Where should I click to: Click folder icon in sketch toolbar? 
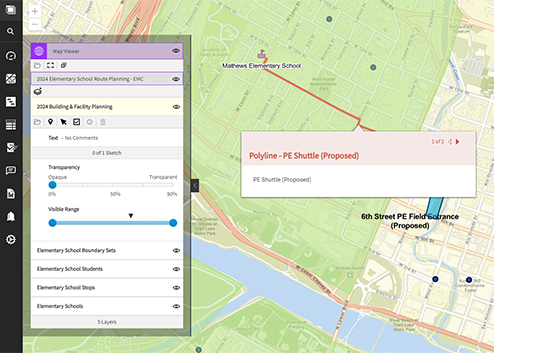[x=37, y=122]
